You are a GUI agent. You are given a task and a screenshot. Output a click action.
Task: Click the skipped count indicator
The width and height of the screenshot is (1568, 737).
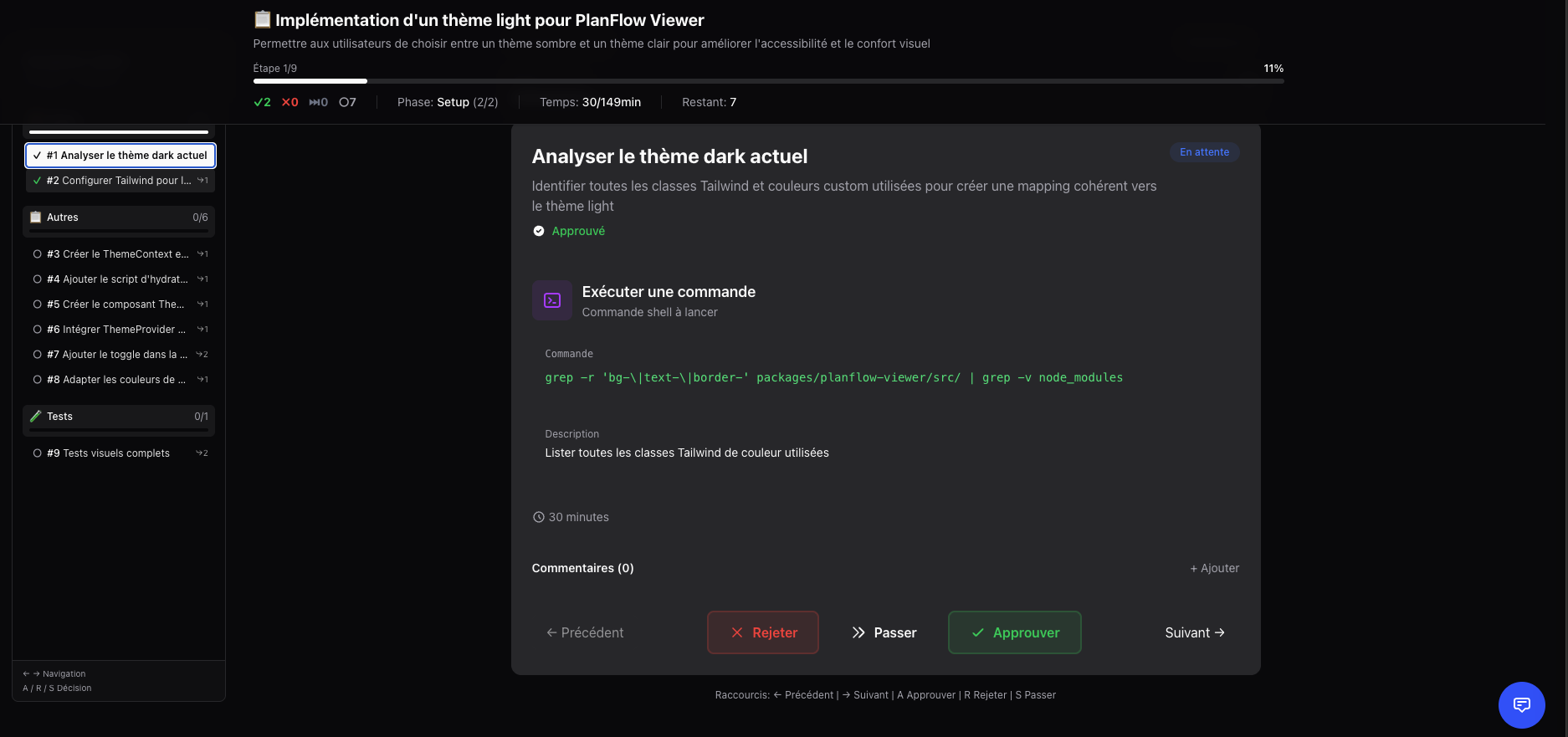pos(318,102)
